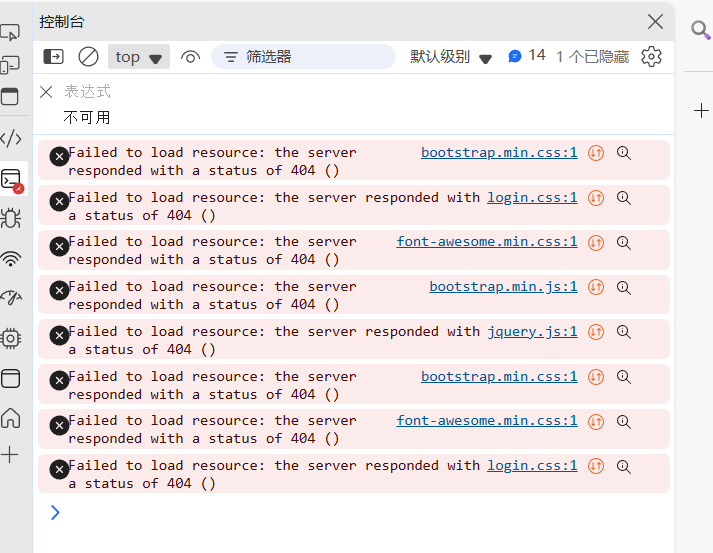
Task: Click the 筛选器 filter input field
Action: point(303,57)
